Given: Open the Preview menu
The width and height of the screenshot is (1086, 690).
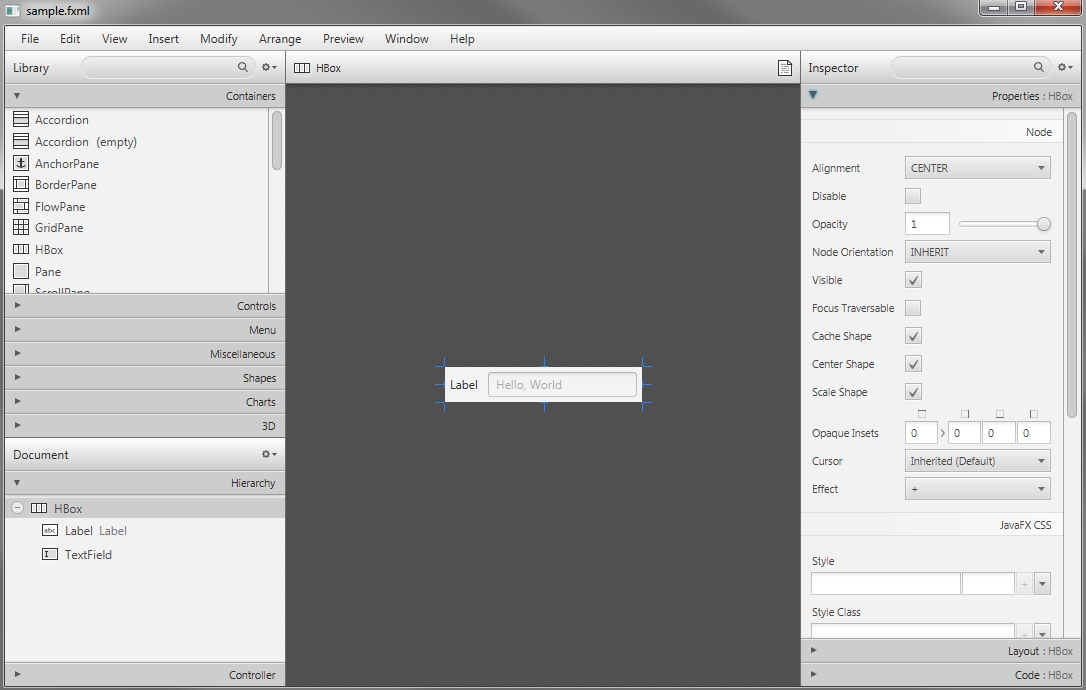Looking at the screenshot, I should point(343,39).
